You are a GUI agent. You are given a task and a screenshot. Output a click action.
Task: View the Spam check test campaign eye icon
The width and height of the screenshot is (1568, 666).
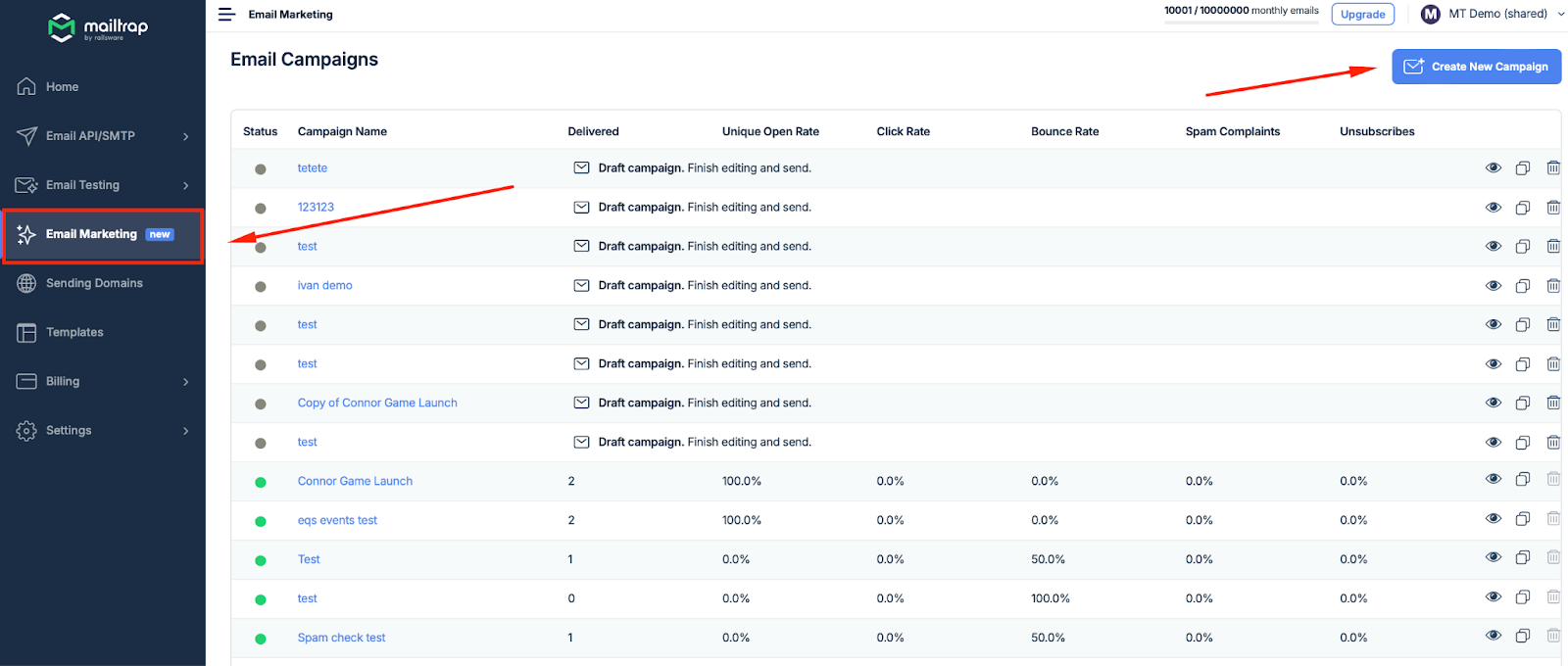click(x=1493, y=636)
